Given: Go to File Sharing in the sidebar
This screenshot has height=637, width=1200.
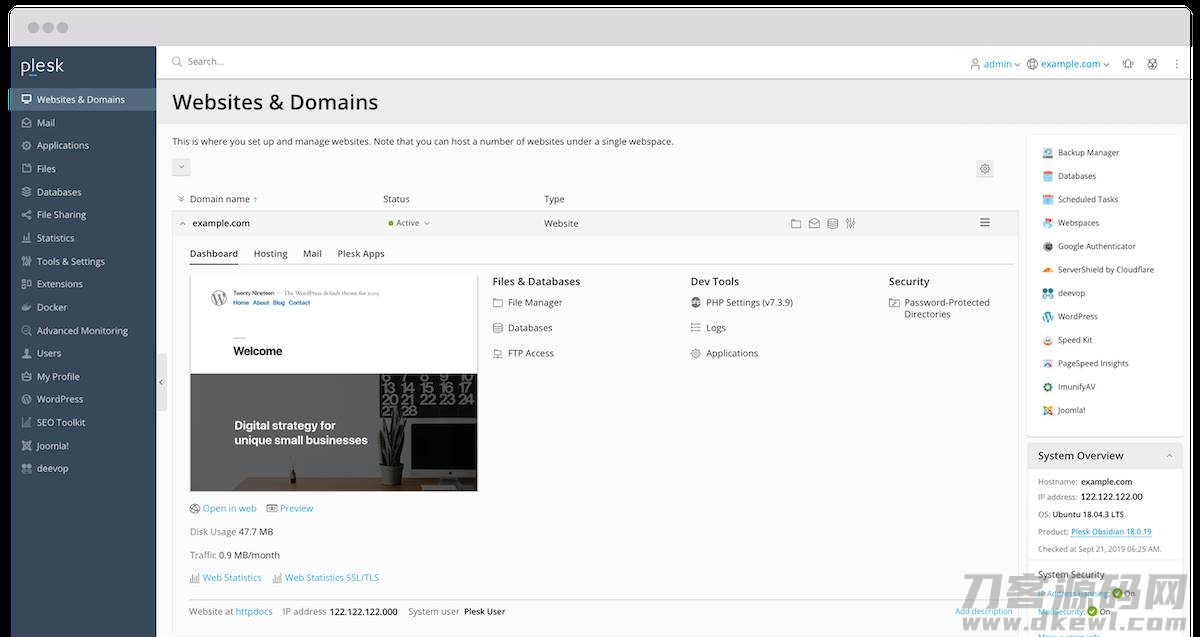Looking at the screenshot, I should [x=83, y=215].
